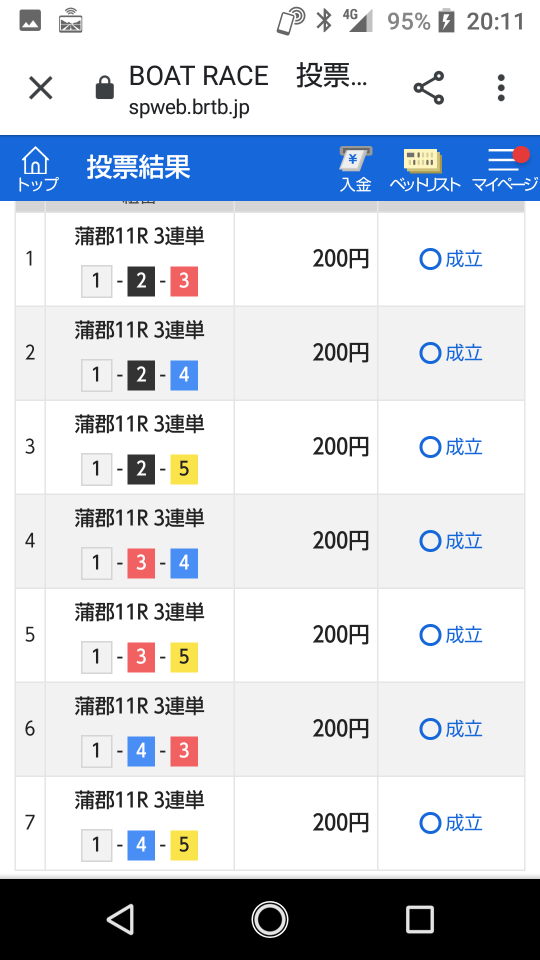Viewport: 540px width, 960px height.
Task: Tap the Top home icon
Action: [x=36, y=169]
